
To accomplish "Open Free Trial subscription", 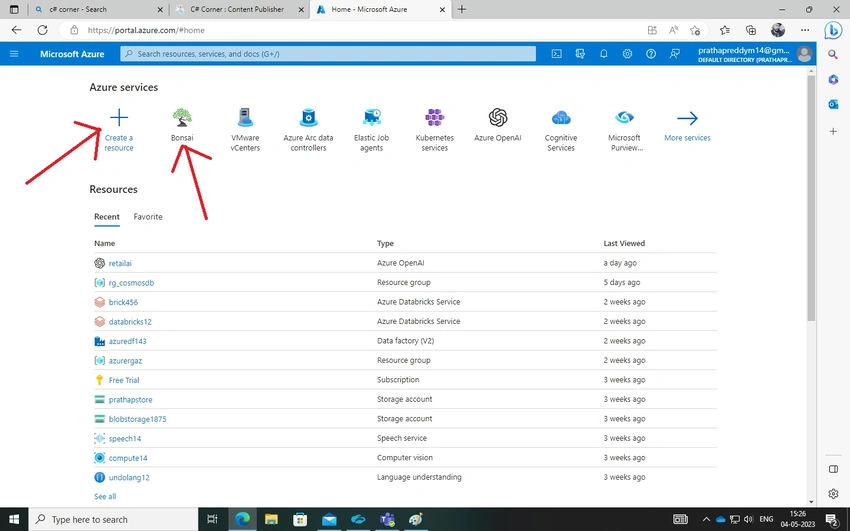I will (124, 380).
